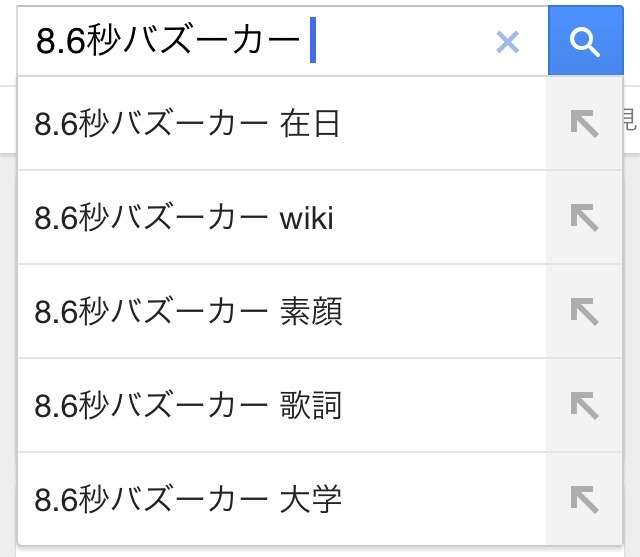Image resolution: width=640 pixels, height=557 pixels.
Task: Click the word 素顔 in the suggestions
Action: 311,312
